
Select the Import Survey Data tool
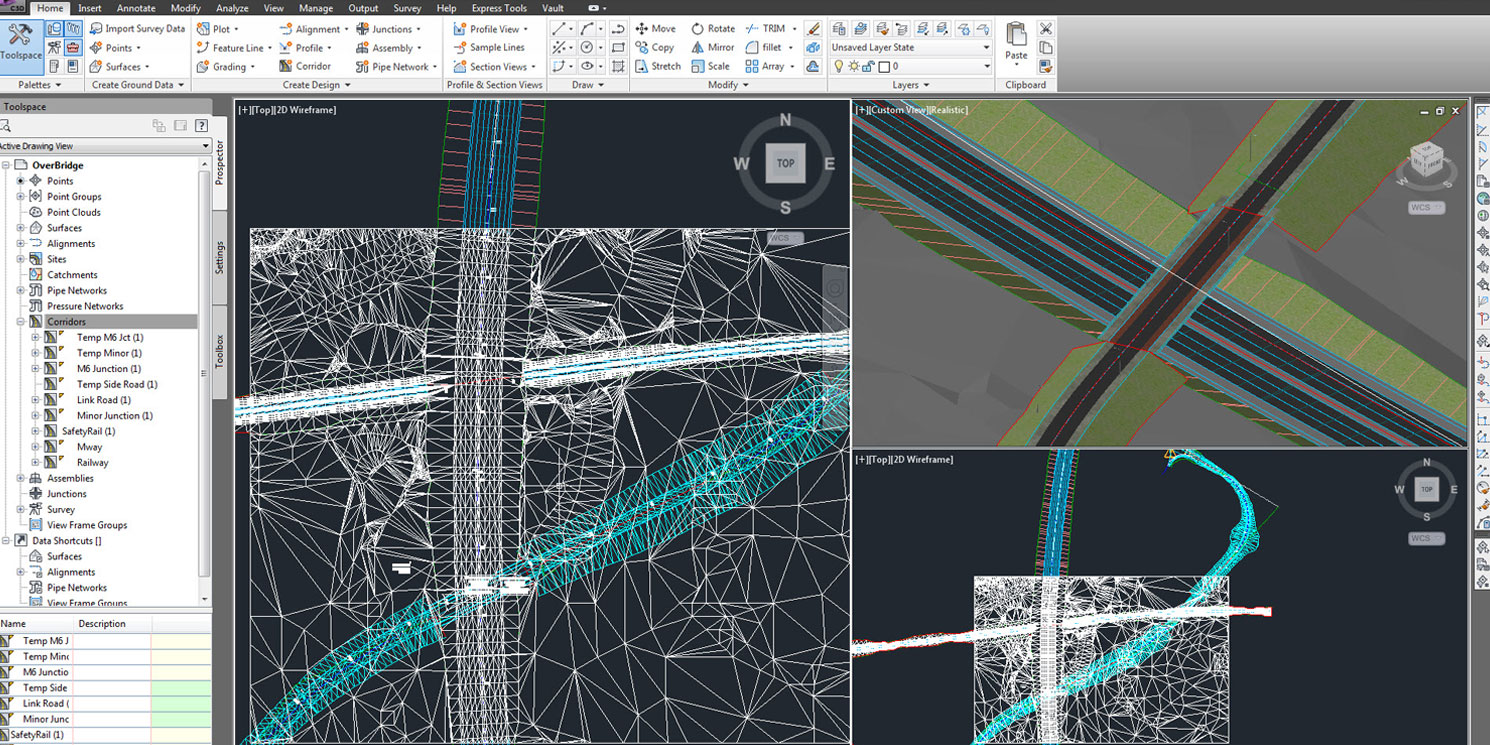coord(137,28)
